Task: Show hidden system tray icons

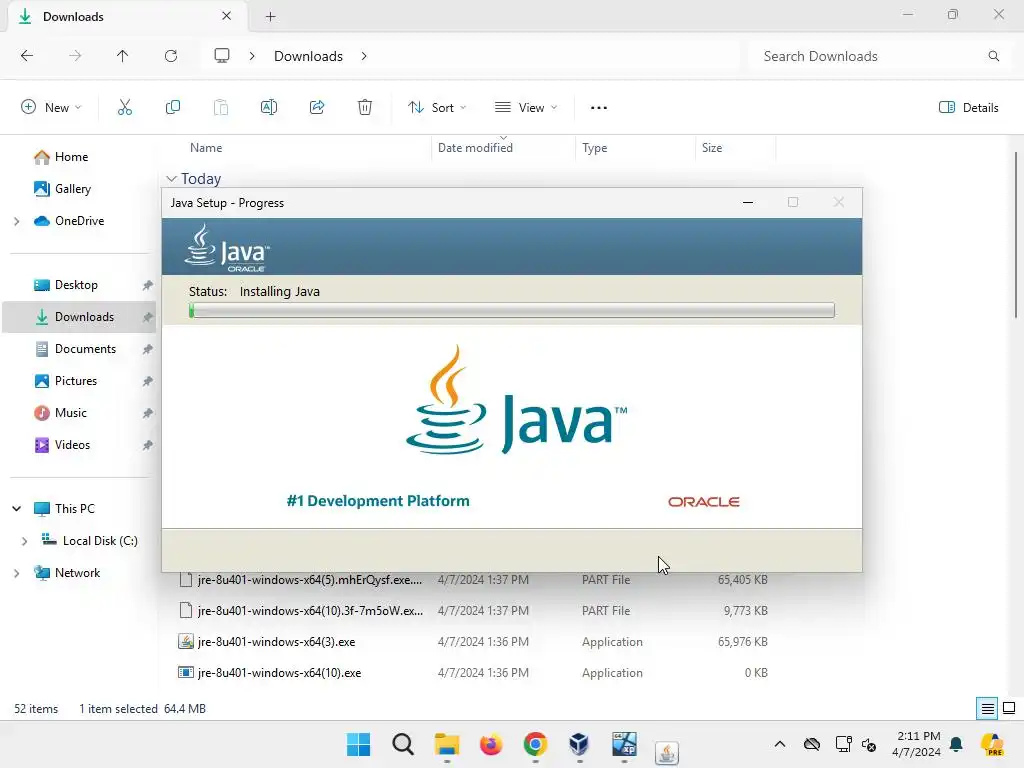Action: pyautogui.click(x=780, y=744)
